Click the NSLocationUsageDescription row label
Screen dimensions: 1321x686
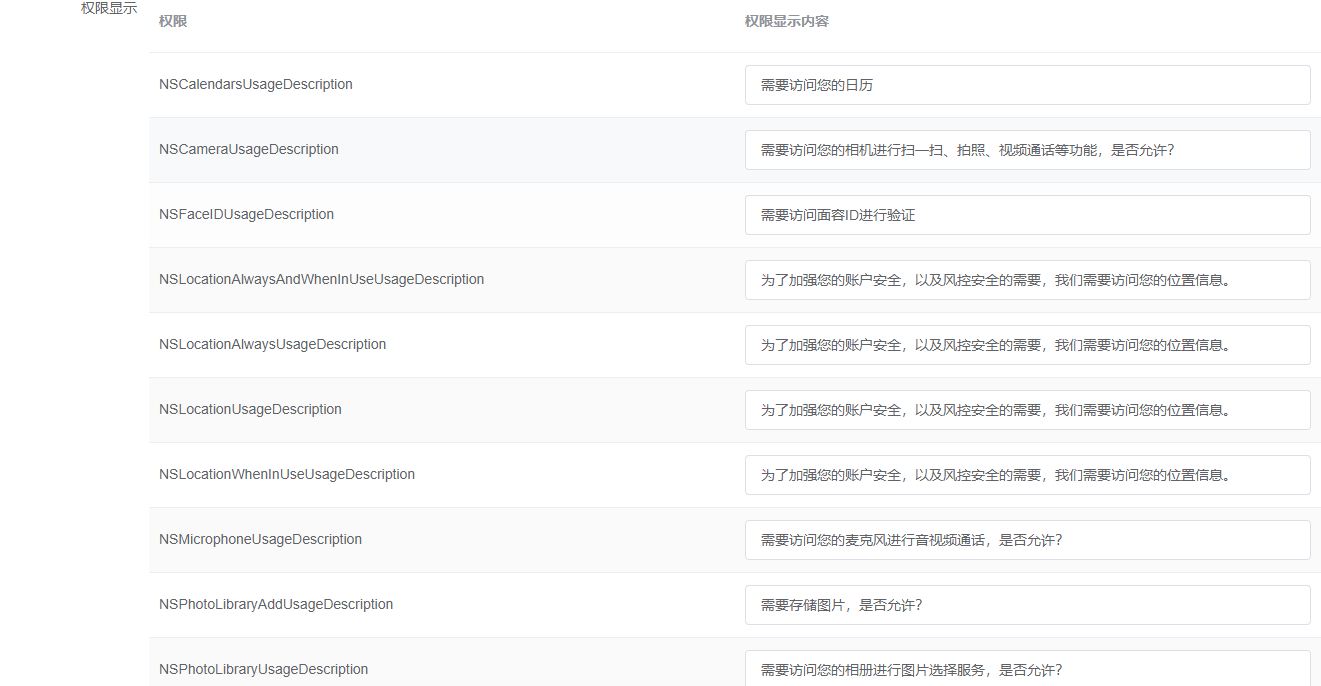tap(250, 409)
